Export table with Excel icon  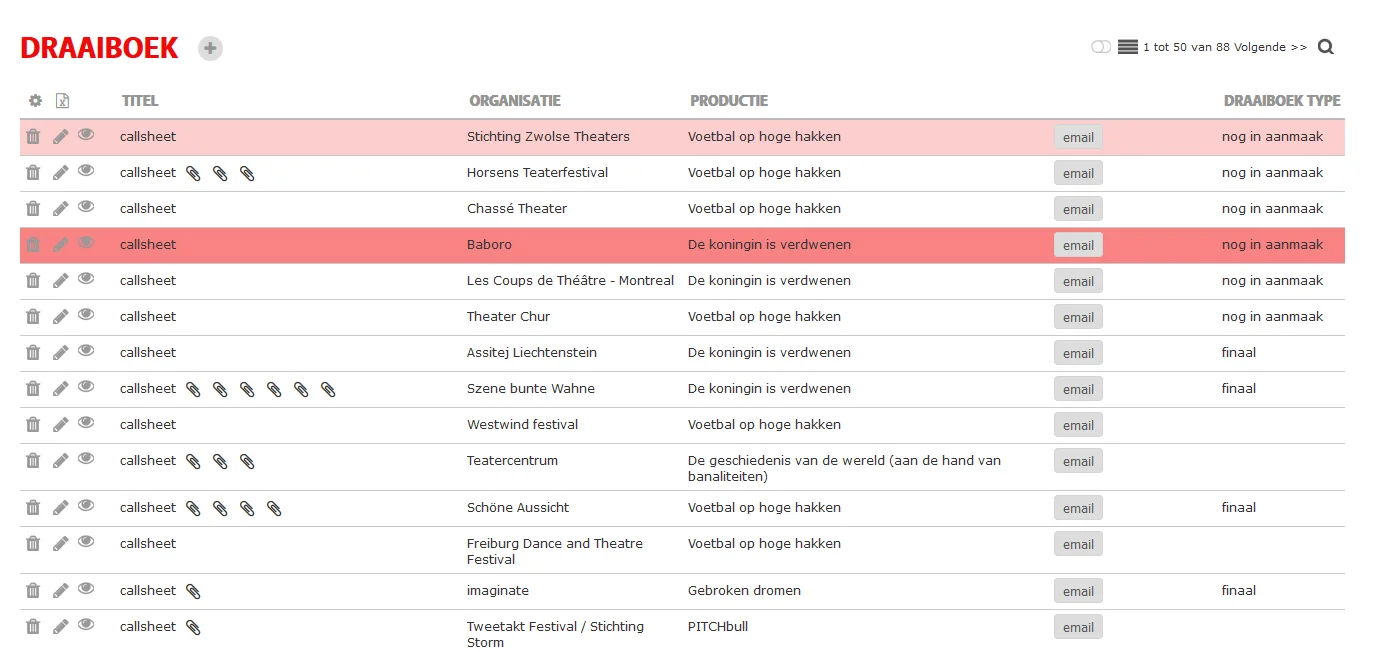[62, 101]
